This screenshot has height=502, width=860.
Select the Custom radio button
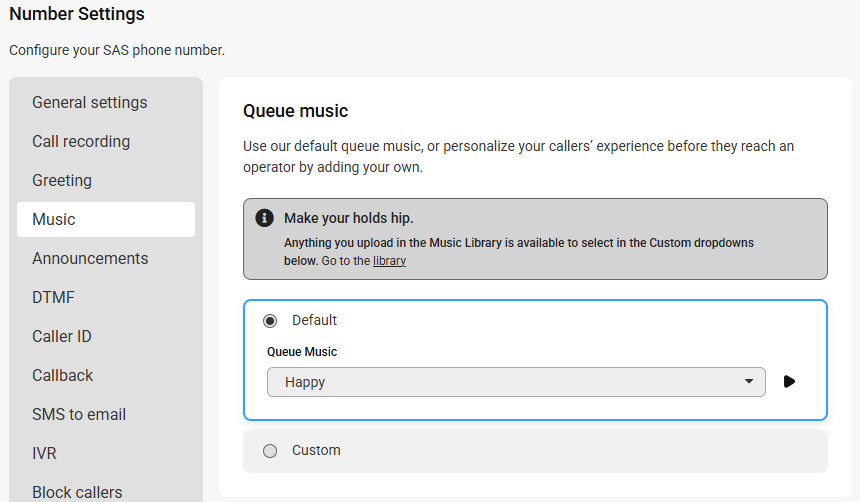click(x=270, y=451)
